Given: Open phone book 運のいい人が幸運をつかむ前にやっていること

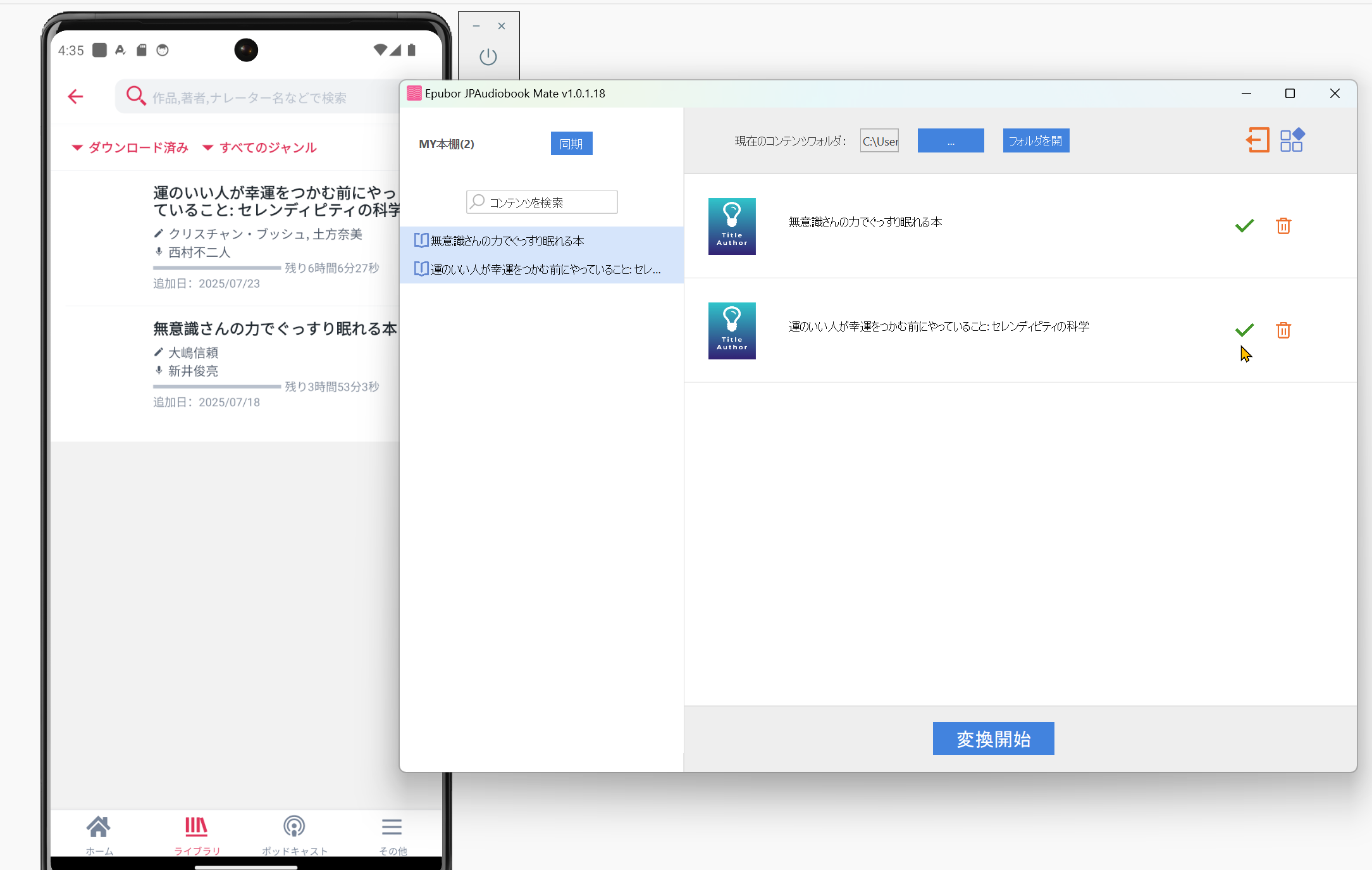Looking at the screenshot, I should click(x=276, y=201).
